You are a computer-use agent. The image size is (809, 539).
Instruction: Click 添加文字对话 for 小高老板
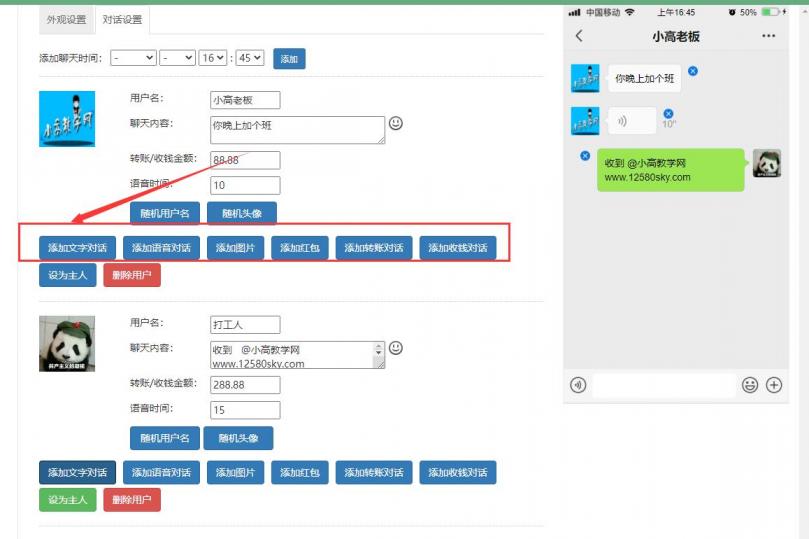77,248
